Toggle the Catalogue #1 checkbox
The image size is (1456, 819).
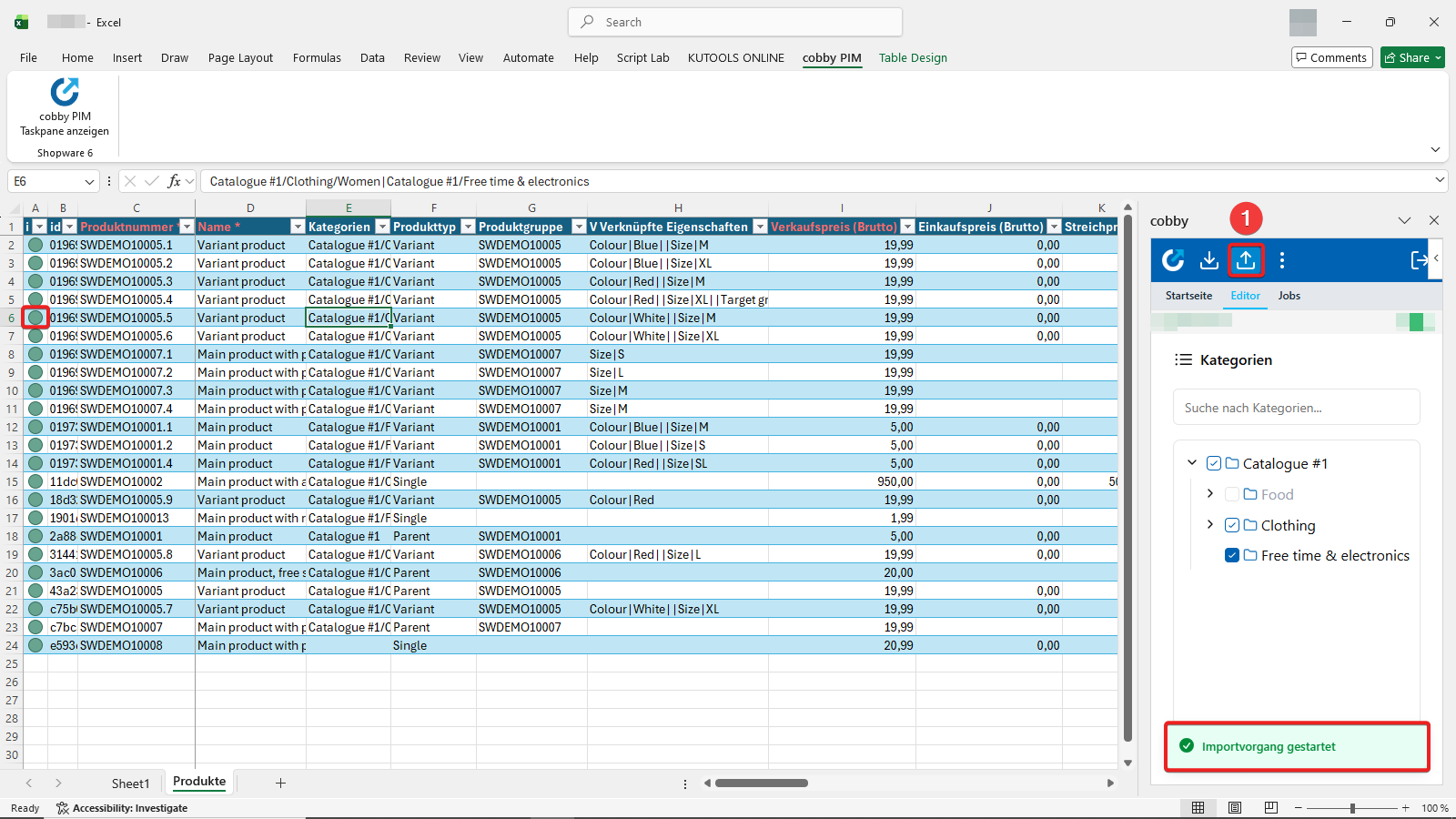point(1214,463)
